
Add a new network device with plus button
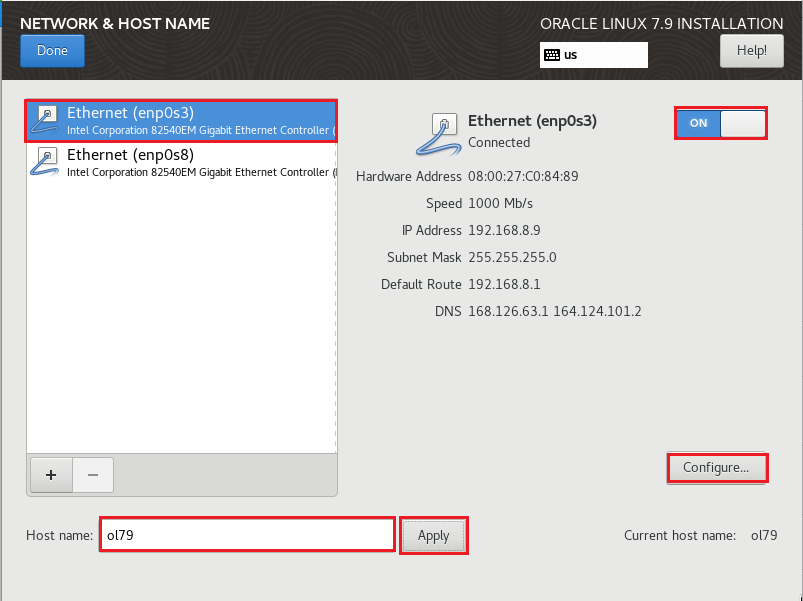[51, 475]
